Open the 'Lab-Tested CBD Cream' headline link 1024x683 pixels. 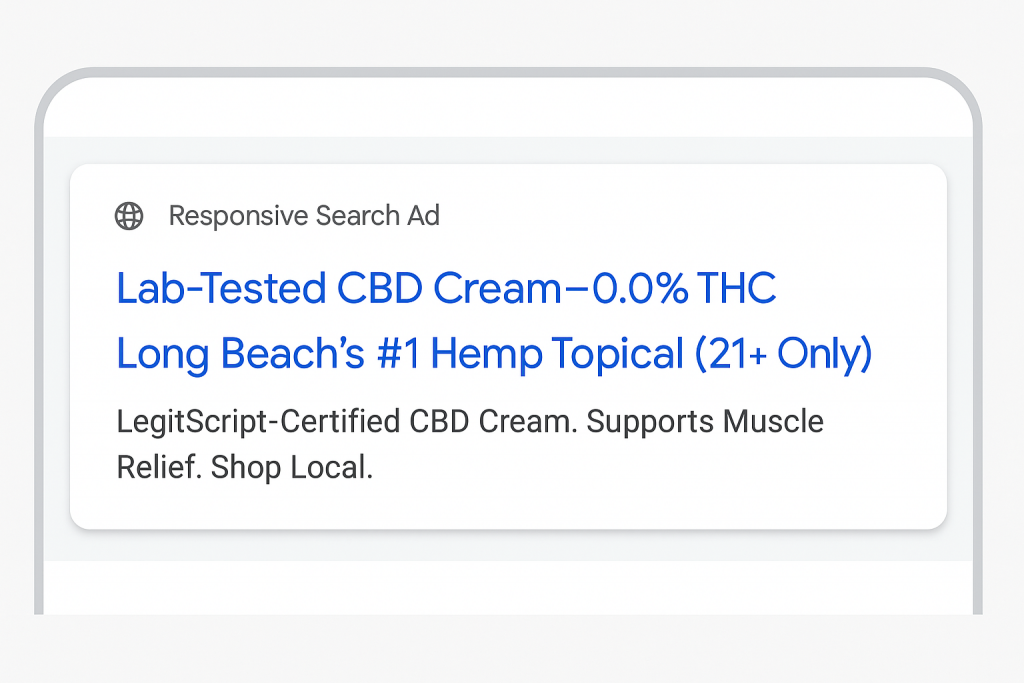339,288
